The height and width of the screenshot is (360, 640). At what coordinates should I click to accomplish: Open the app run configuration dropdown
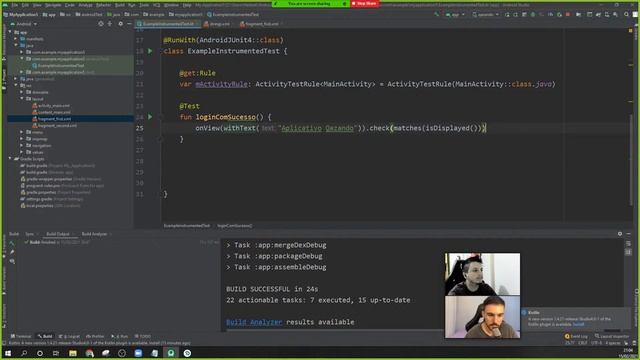tap(455, 14)
